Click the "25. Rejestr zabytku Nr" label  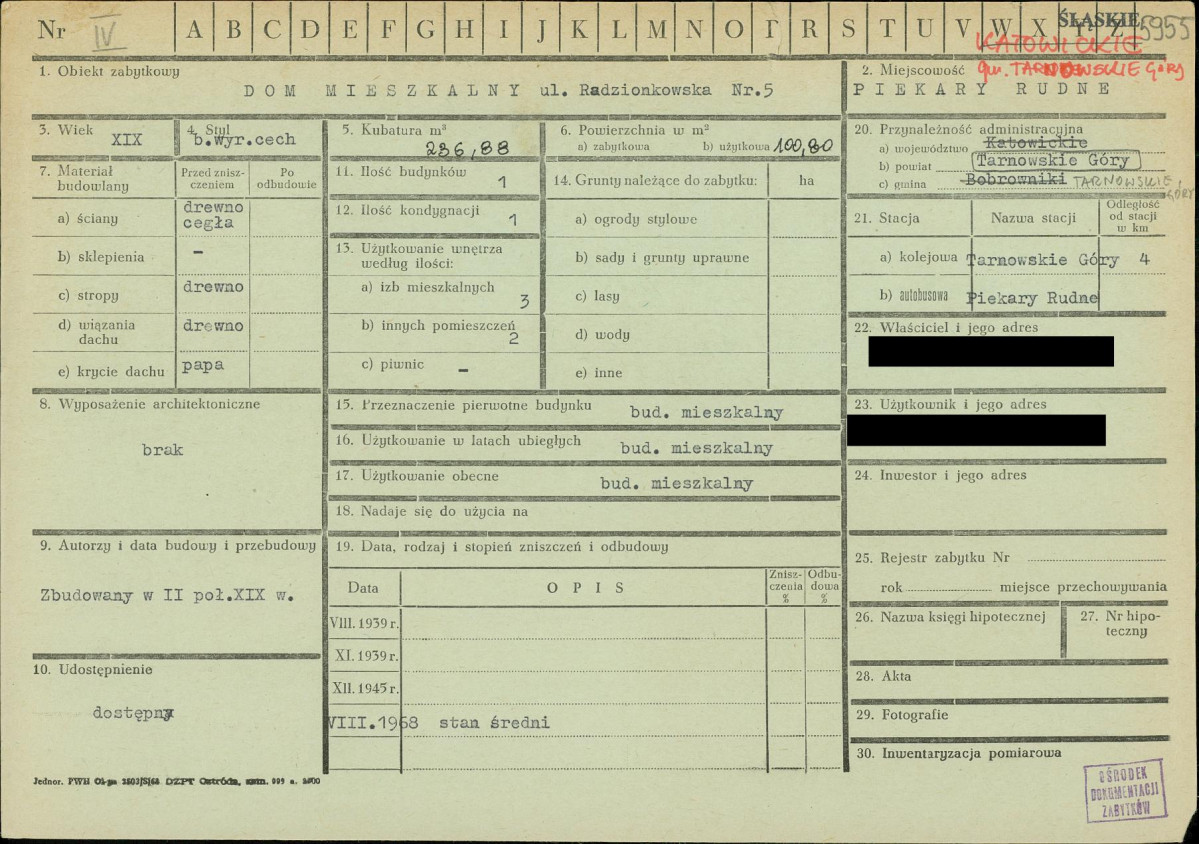932,558
